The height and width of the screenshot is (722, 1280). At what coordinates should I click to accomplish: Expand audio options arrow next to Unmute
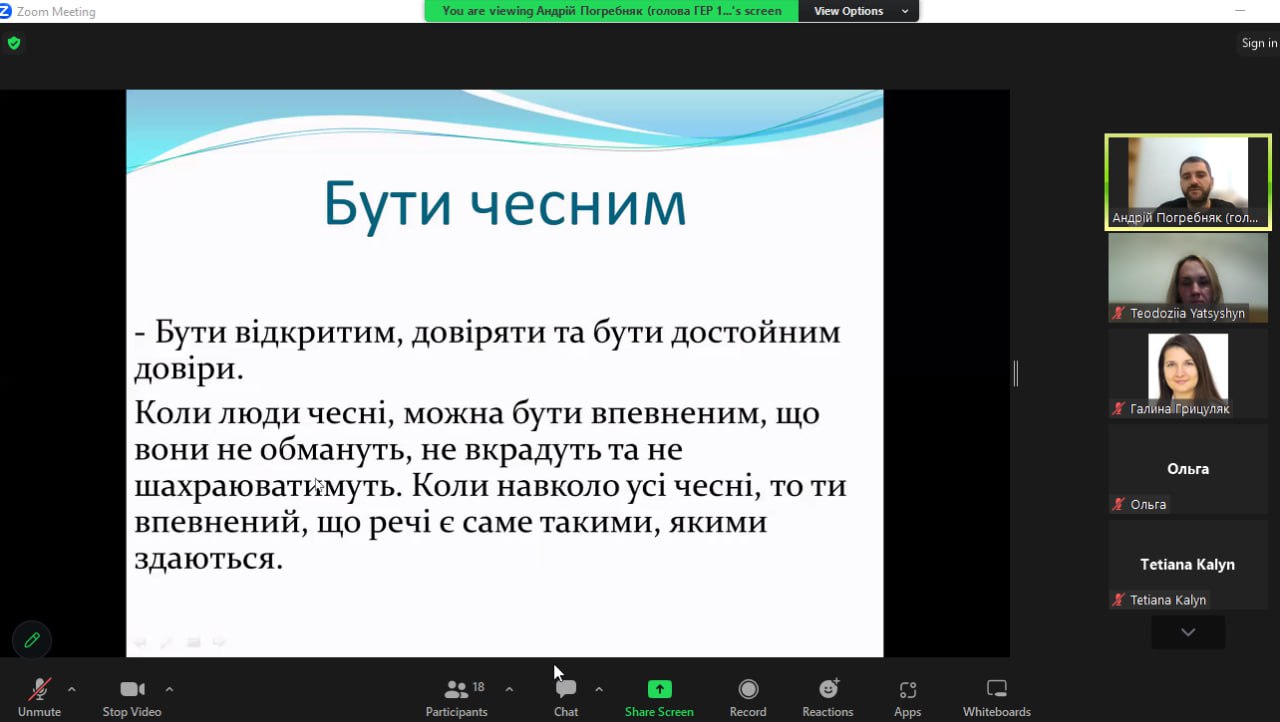(71, 689)
